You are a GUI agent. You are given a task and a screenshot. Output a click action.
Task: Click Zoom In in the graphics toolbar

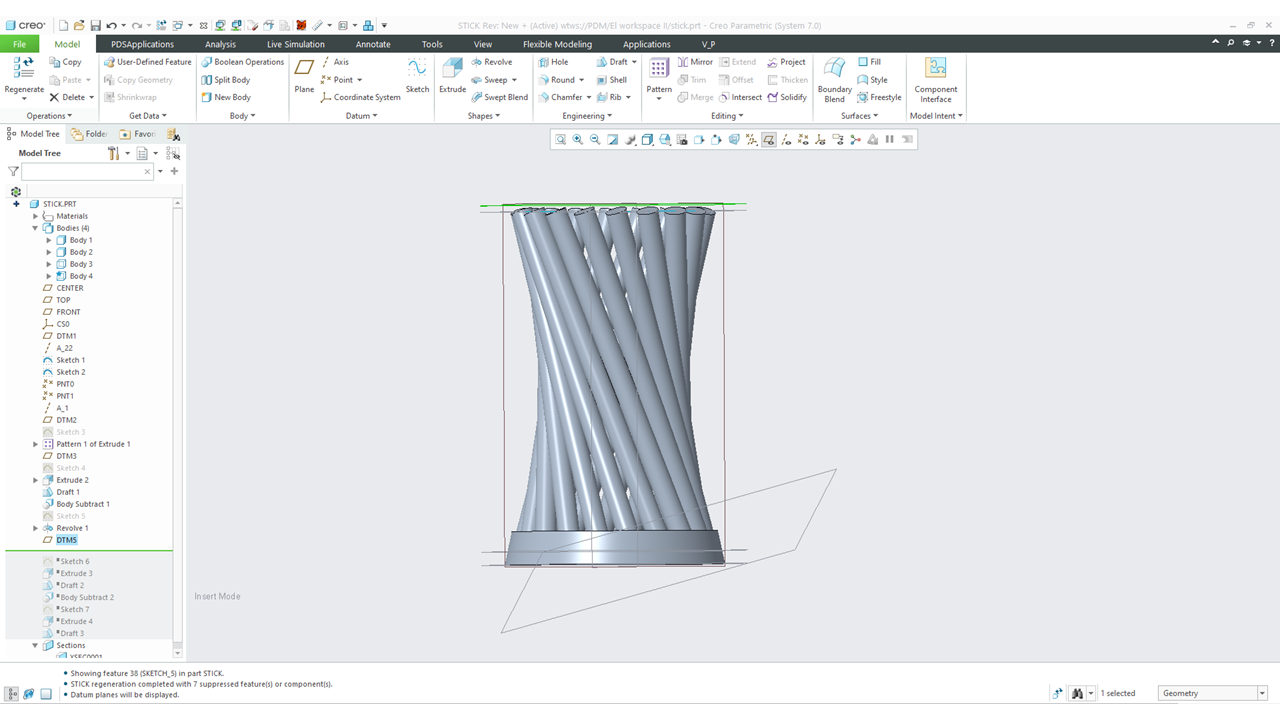[x=578, y=140]
